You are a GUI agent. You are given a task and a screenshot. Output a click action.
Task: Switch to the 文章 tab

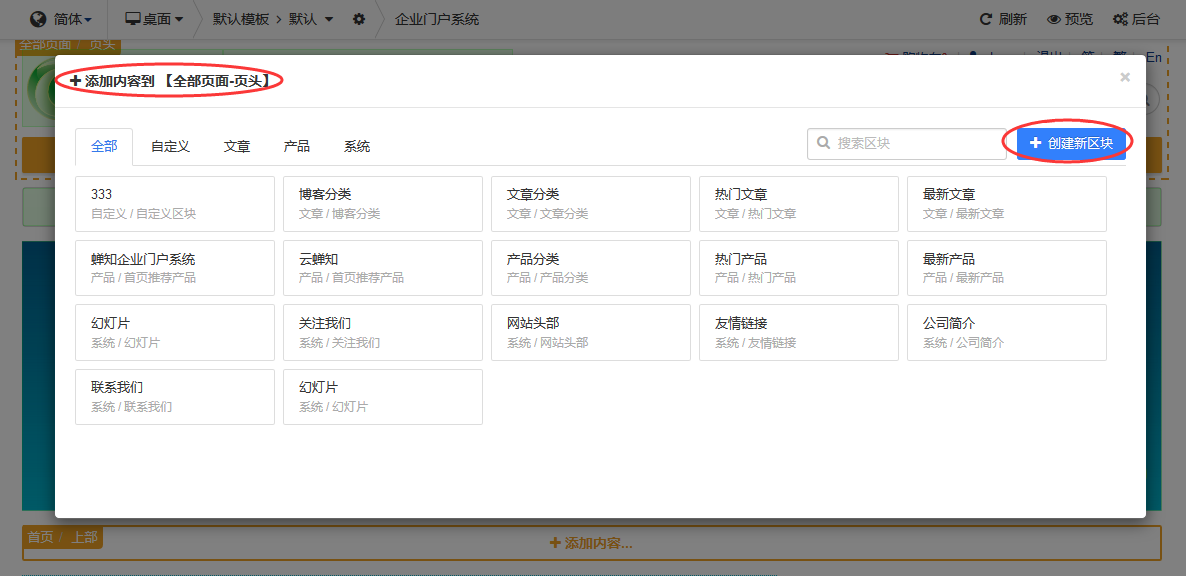237,146
